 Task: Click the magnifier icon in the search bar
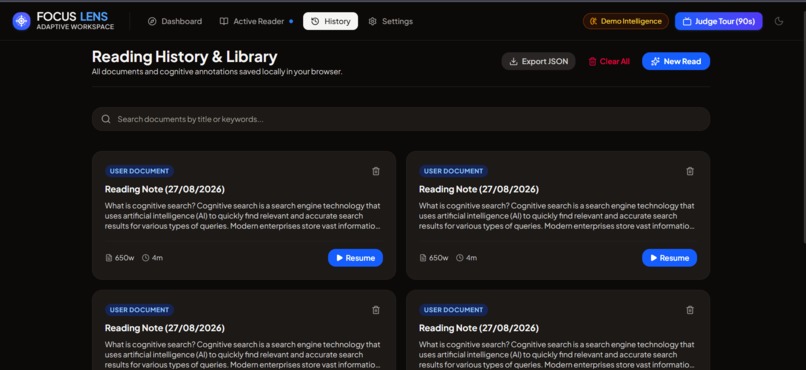106,119
